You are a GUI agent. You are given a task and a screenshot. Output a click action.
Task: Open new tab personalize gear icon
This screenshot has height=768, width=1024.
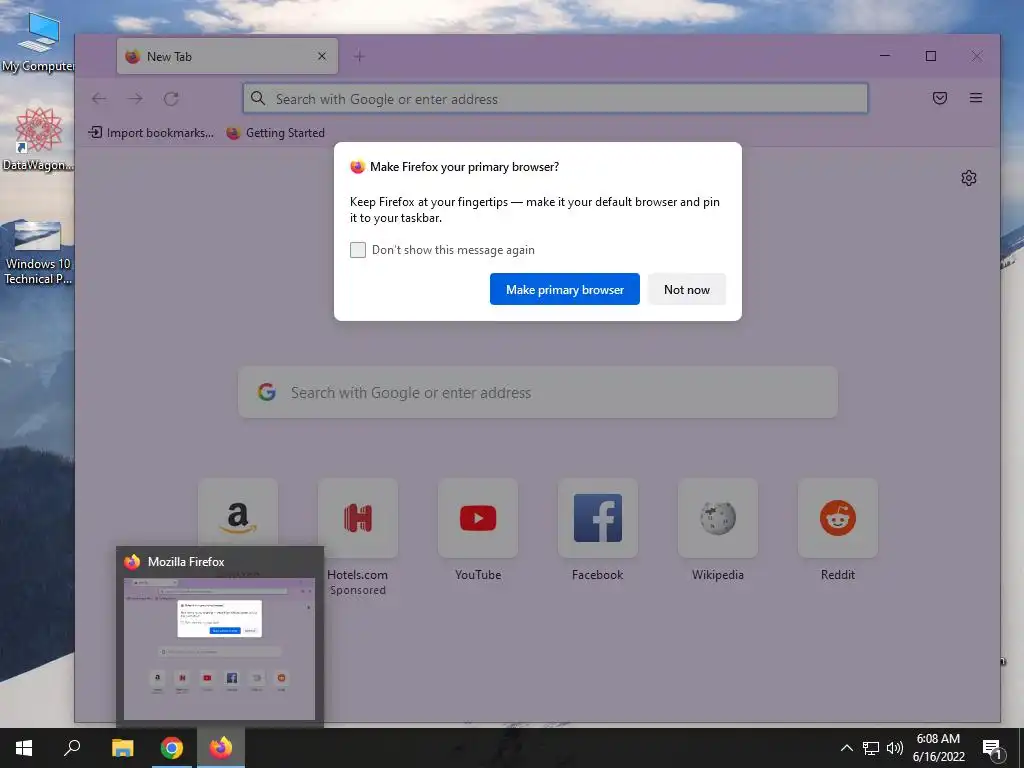click(968, 178)
